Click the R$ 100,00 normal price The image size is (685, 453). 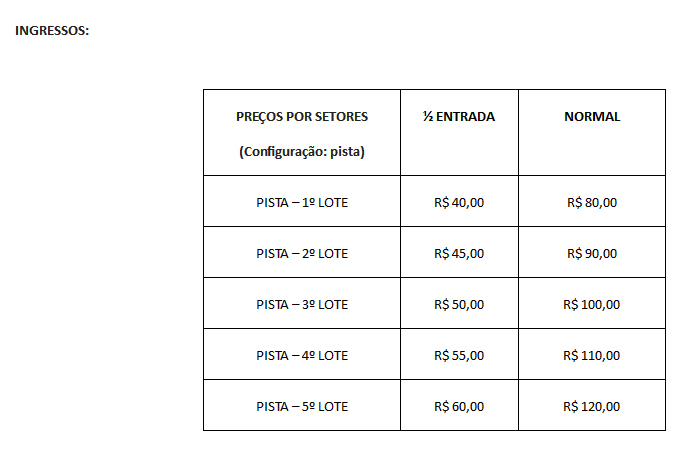point(592,304)
